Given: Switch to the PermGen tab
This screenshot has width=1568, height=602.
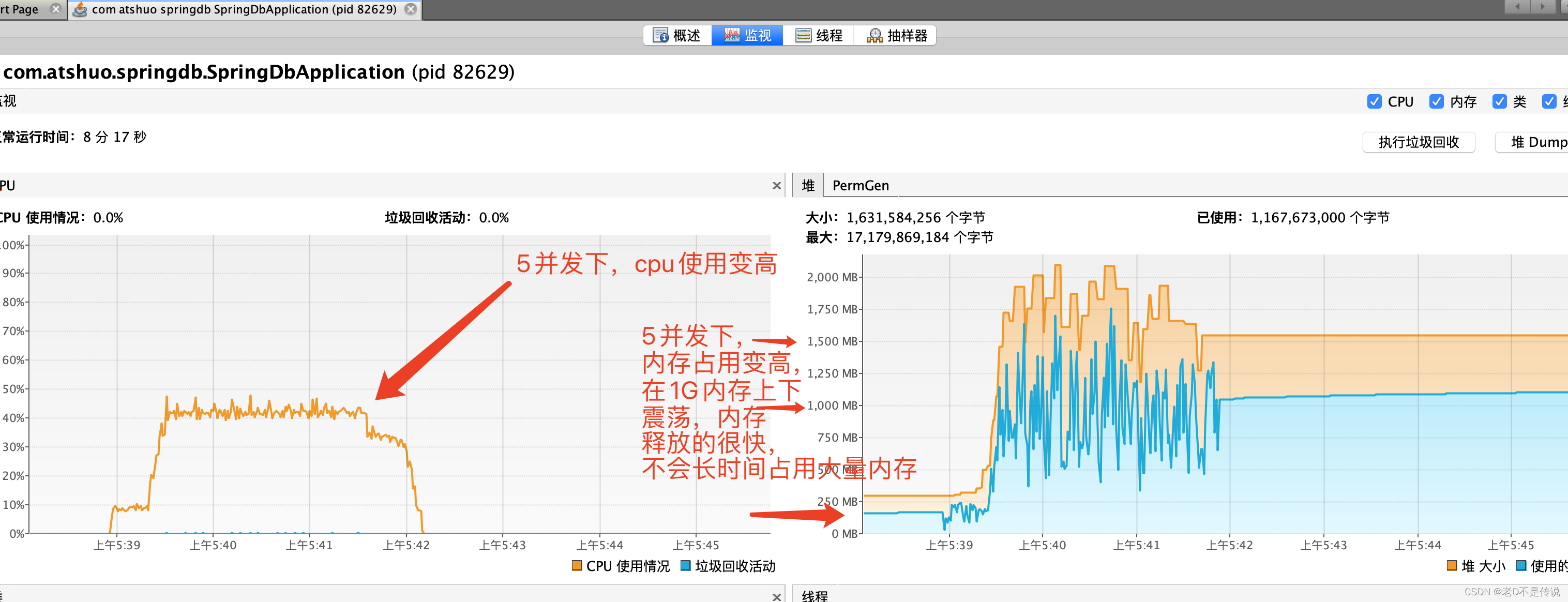Looking at the screenshot, I should 862,185.
